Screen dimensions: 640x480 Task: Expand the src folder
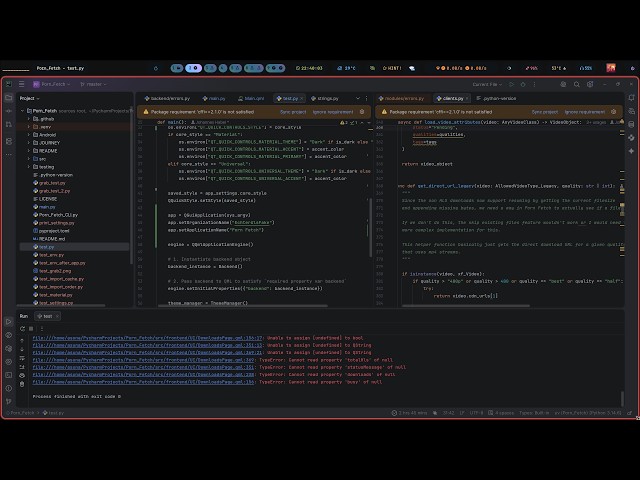[29, 159]
